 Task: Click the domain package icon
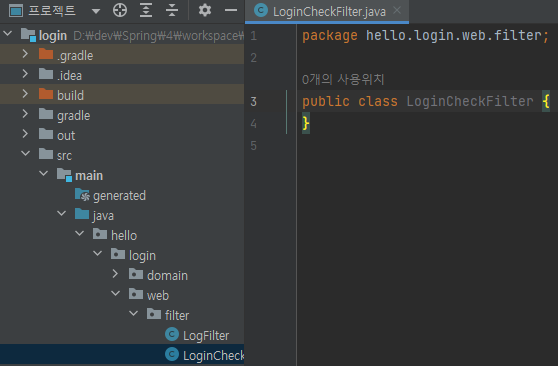tap(136, 274)
